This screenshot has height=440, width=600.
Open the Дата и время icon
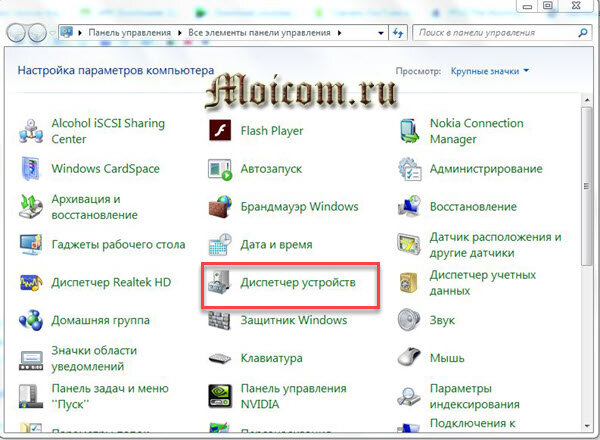pos(220,244)
